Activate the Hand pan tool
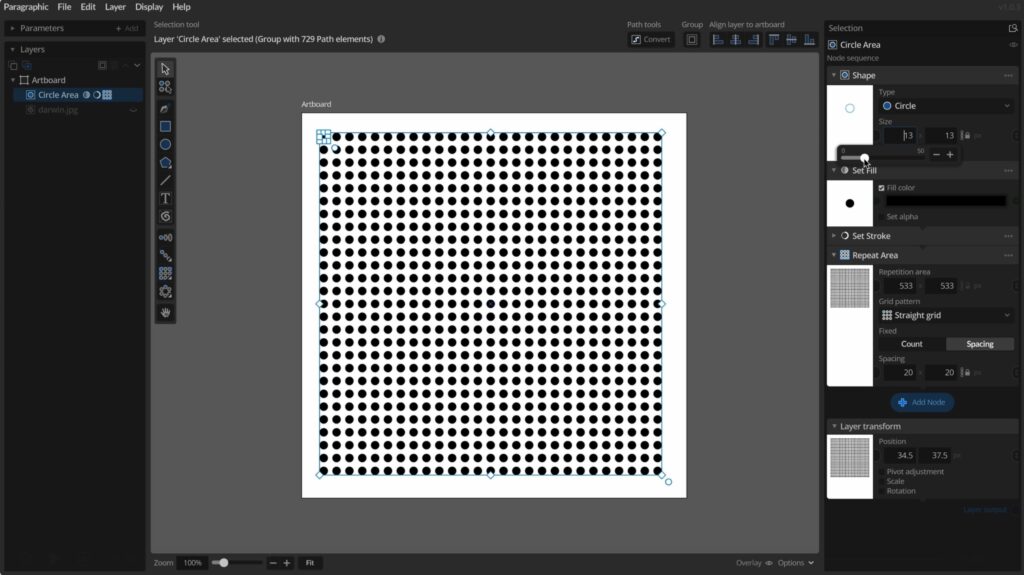This screenshot has height=575, width=1024. click(x=165, y=312)
